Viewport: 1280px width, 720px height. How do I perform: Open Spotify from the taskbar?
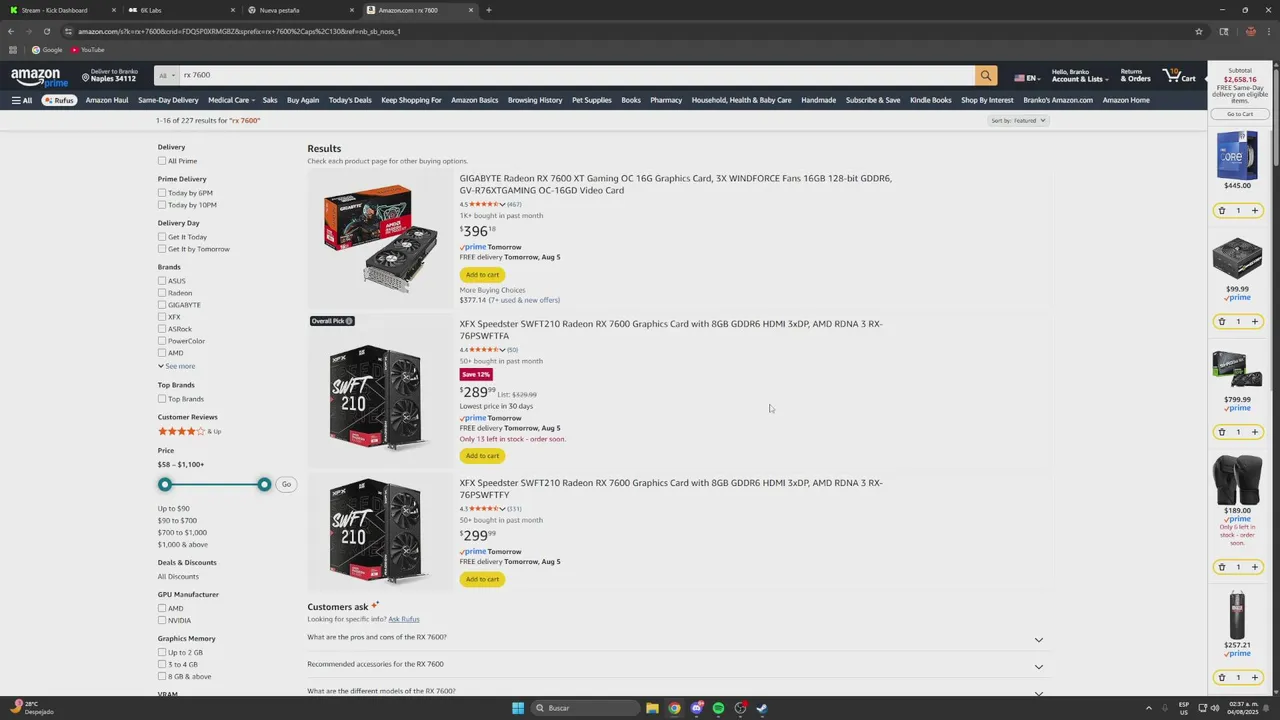(718, 708)
